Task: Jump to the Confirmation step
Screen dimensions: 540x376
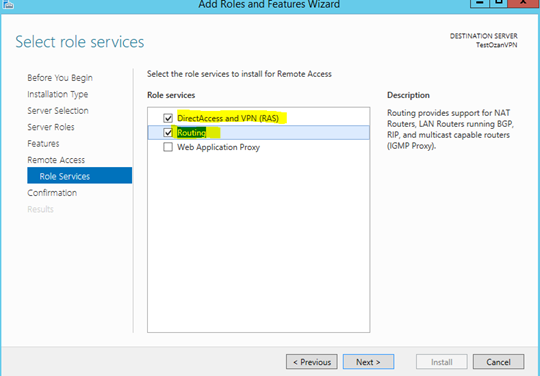Action: (x=52, y=193)
